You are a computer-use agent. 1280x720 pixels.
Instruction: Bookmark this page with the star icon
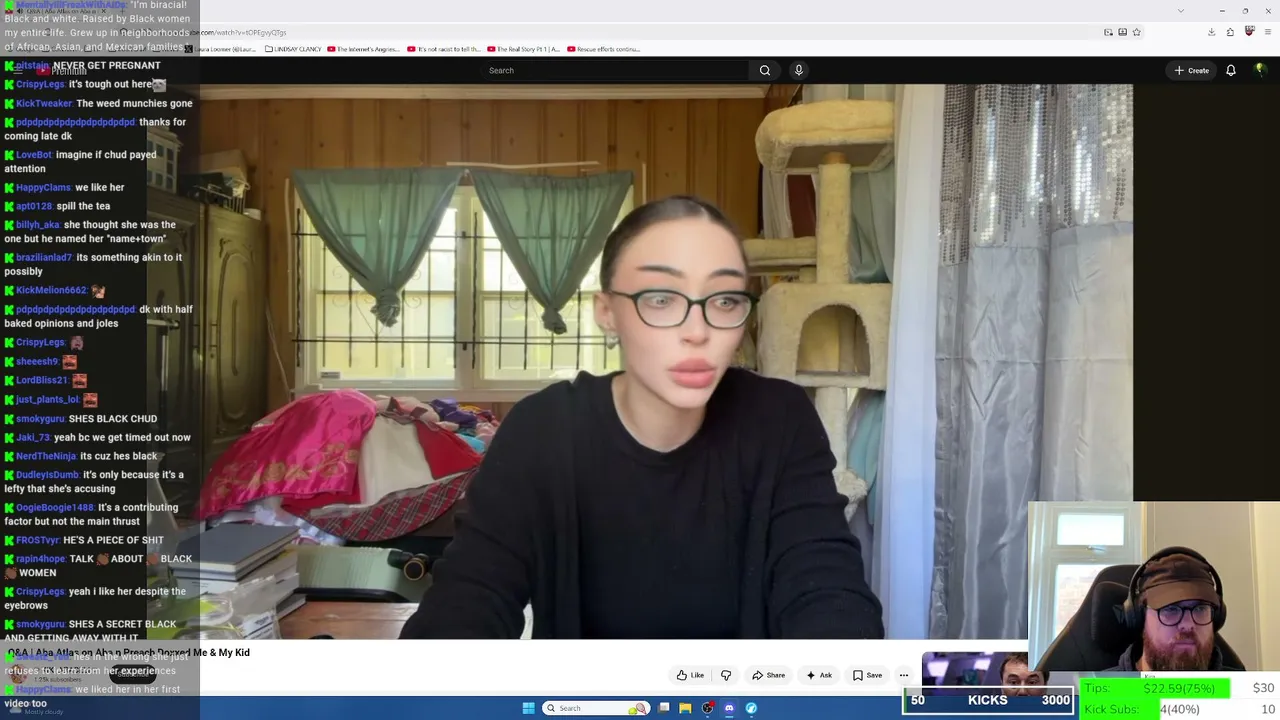point(1137,32)
